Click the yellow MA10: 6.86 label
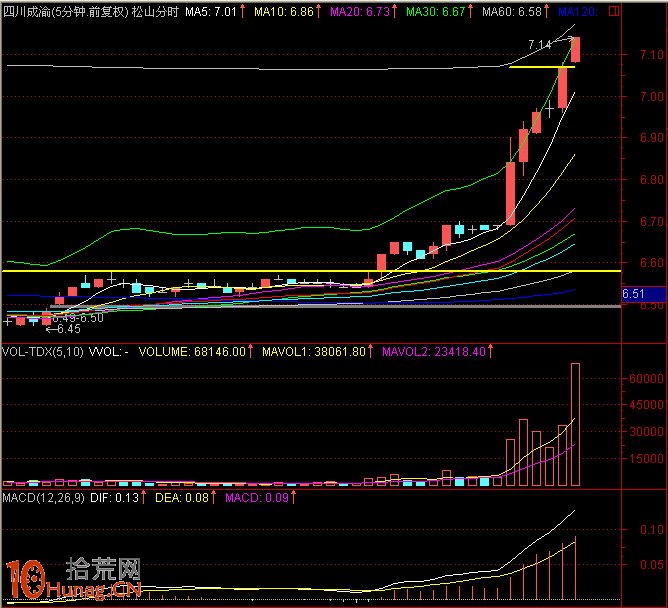The width and height of the screenshot is (668, 608). point(284,12)
